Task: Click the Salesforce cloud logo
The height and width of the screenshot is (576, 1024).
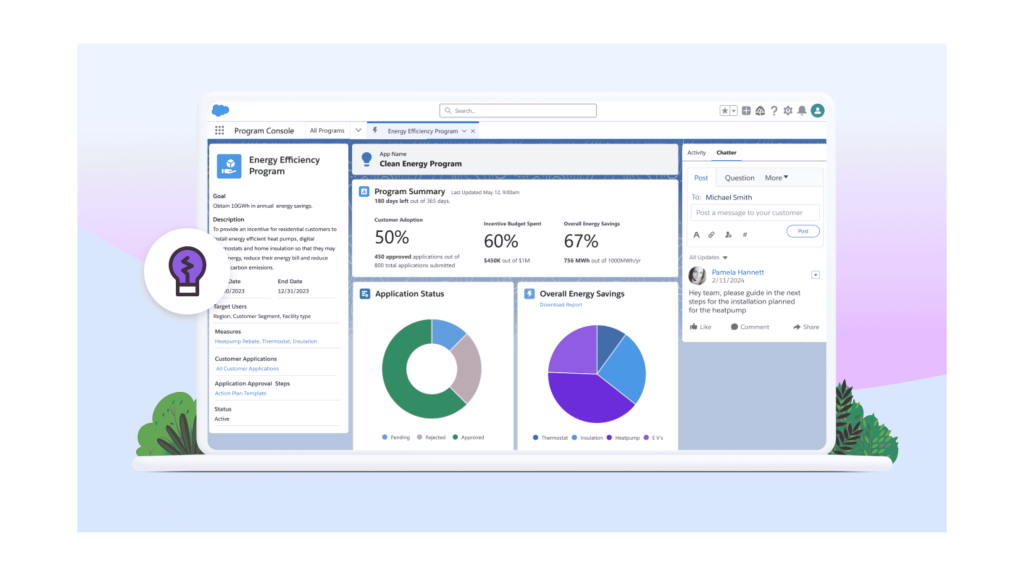Action: (x=220, y=110)
